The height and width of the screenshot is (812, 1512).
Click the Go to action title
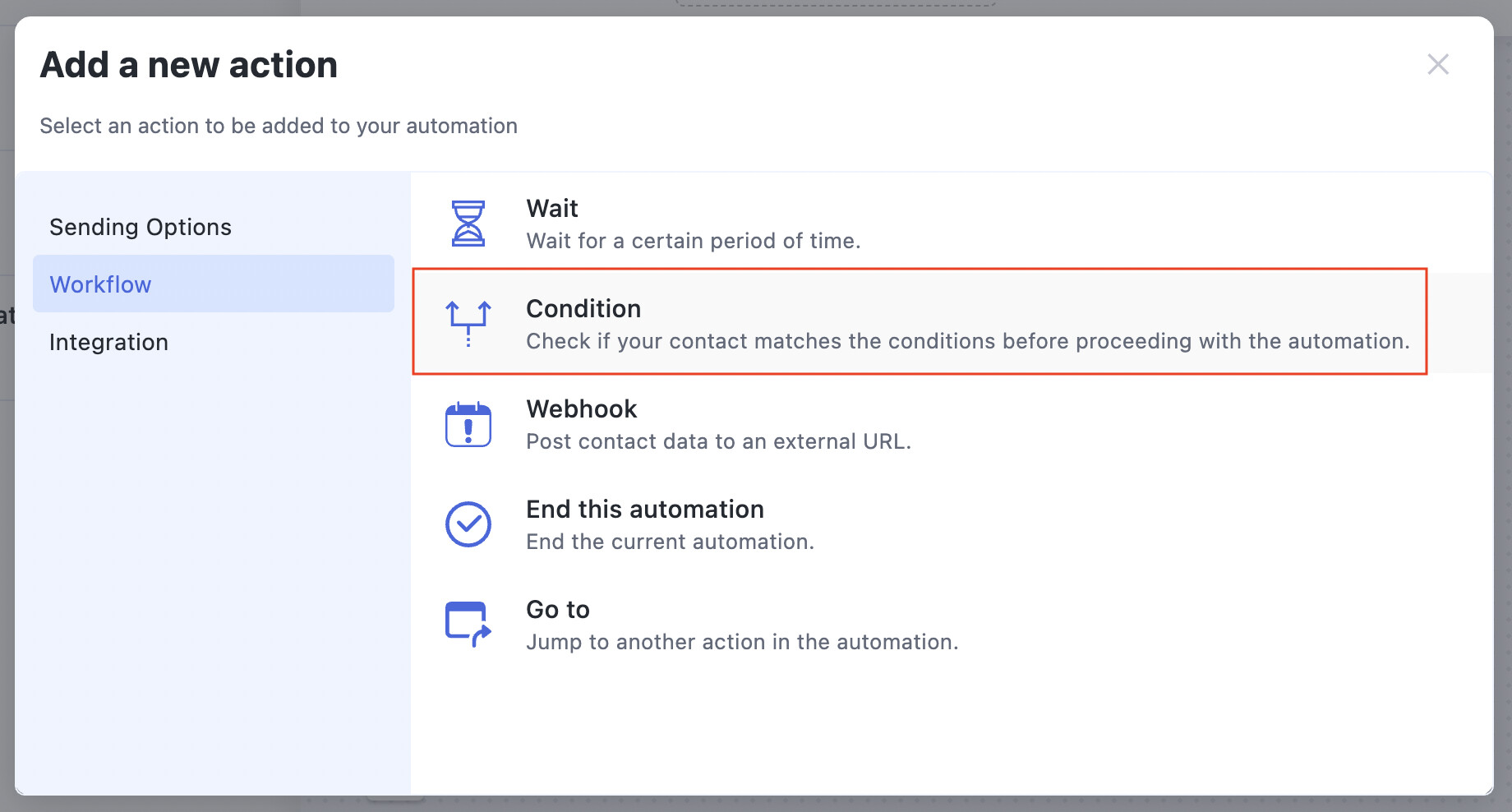(558, 610)
